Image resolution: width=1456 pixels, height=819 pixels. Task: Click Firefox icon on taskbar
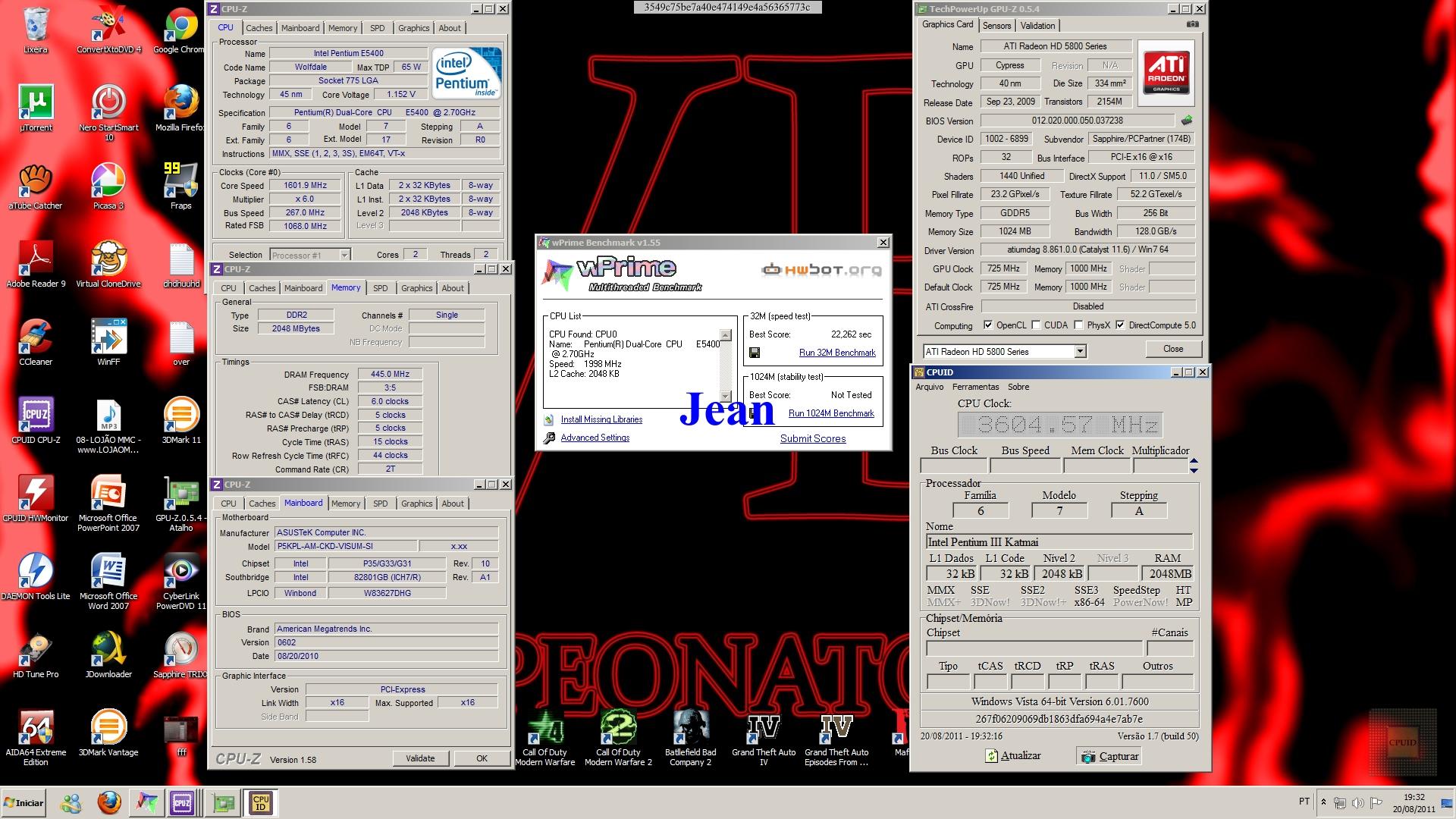tap(109, 803)
